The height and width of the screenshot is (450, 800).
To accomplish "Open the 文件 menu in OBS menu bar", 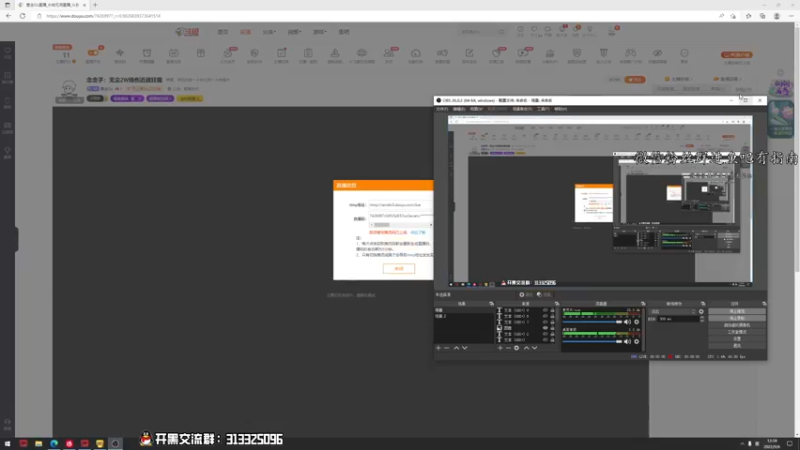I will click(x=442, y=109).
